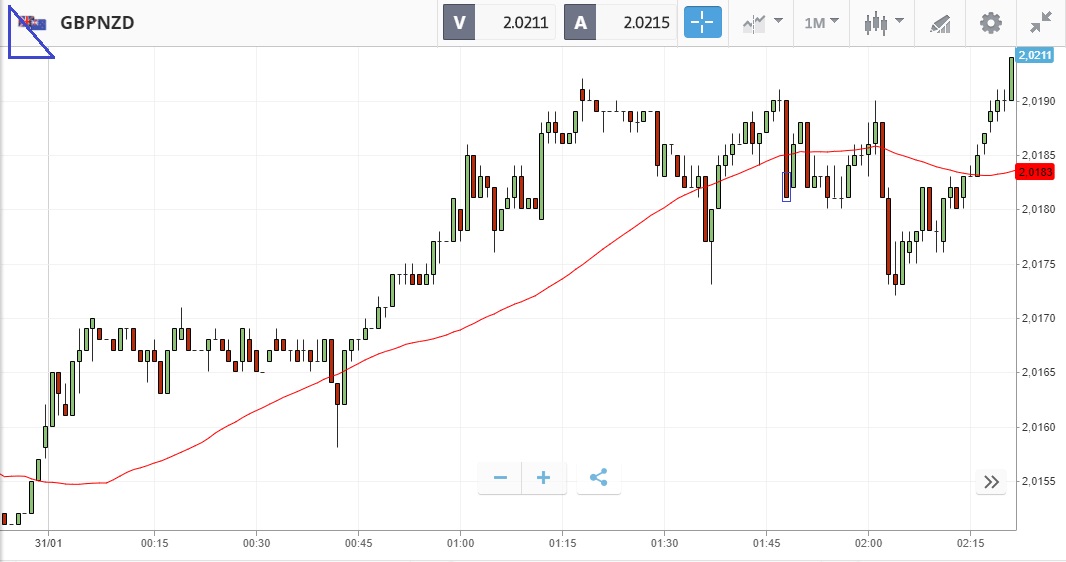
Task: Open the compare instruments dropdown
Action: [762, 22]
